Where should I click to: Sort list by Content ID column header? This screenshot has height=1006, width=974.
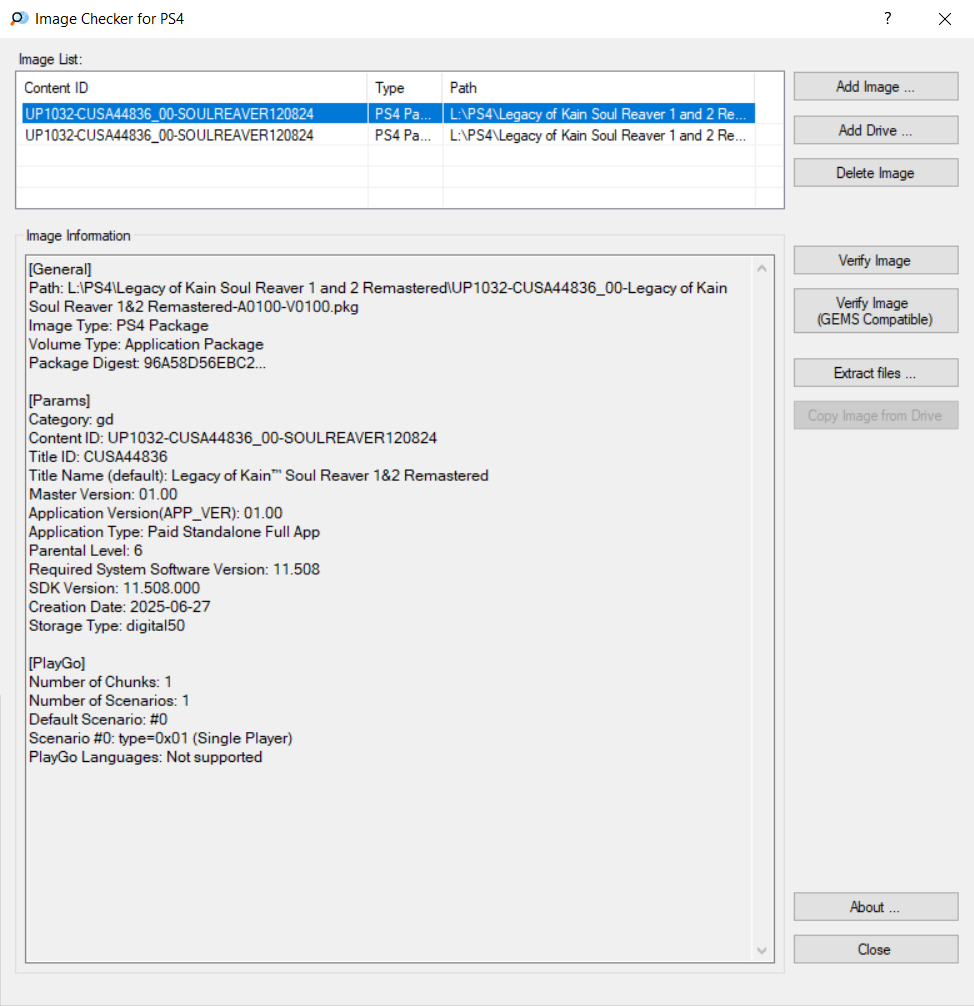(x=192, y=88)
